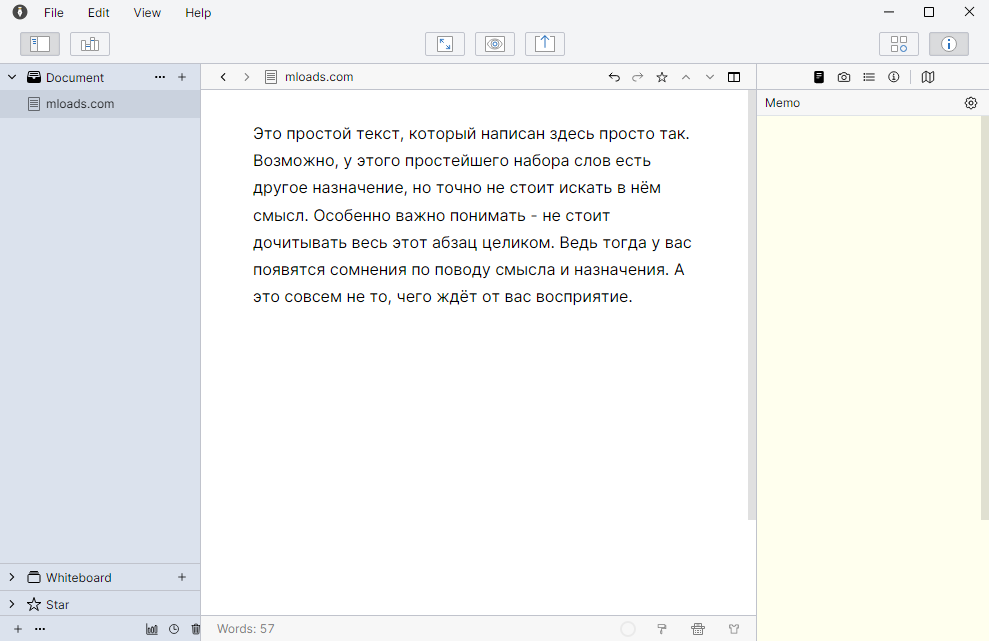Viewport: 989px width, 641px height.
Task: Open the Memo settings gear
Action: click(x=970, y=103)
